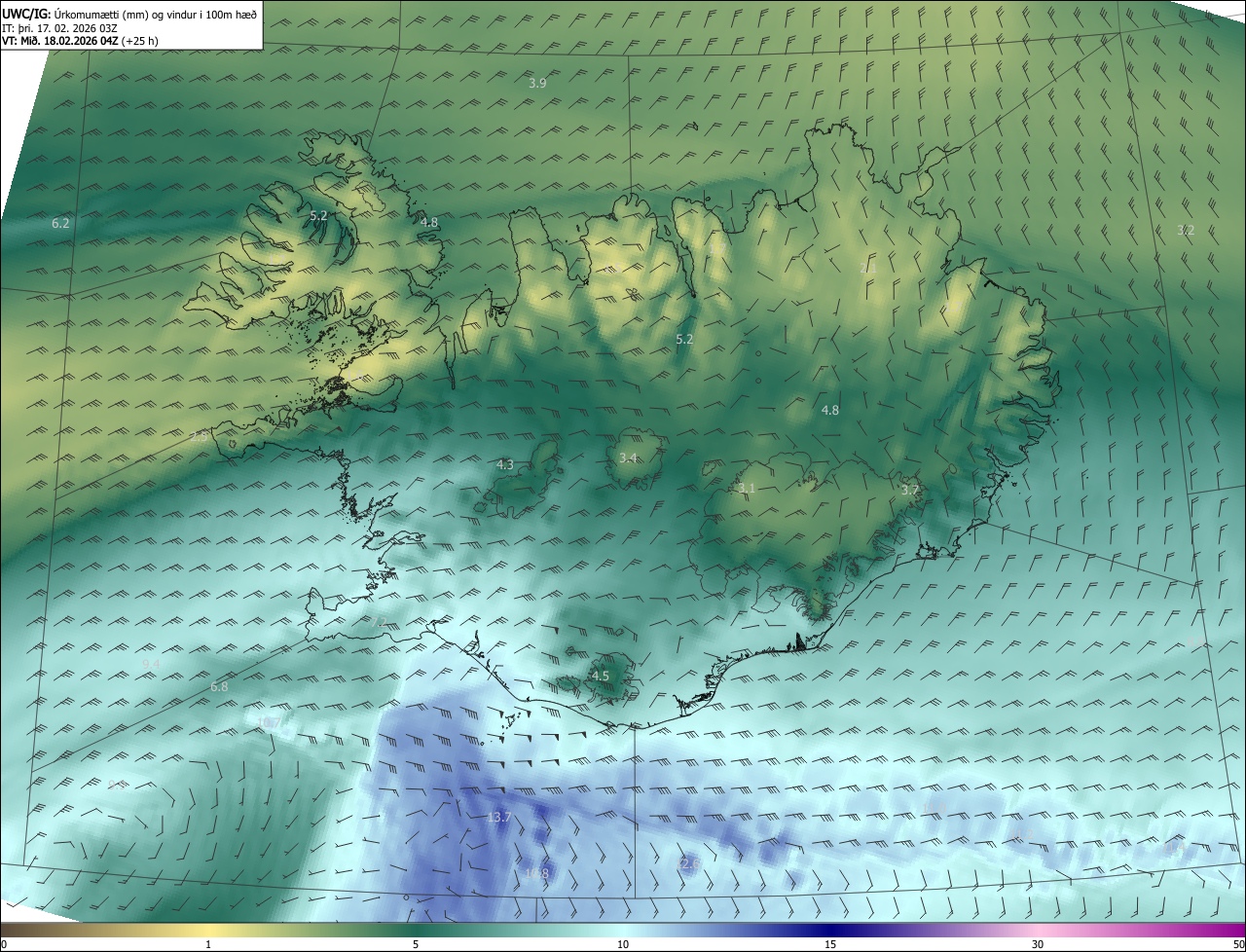
Task: Click the colour scale tick label 1
Action: (x=208, y=944)
